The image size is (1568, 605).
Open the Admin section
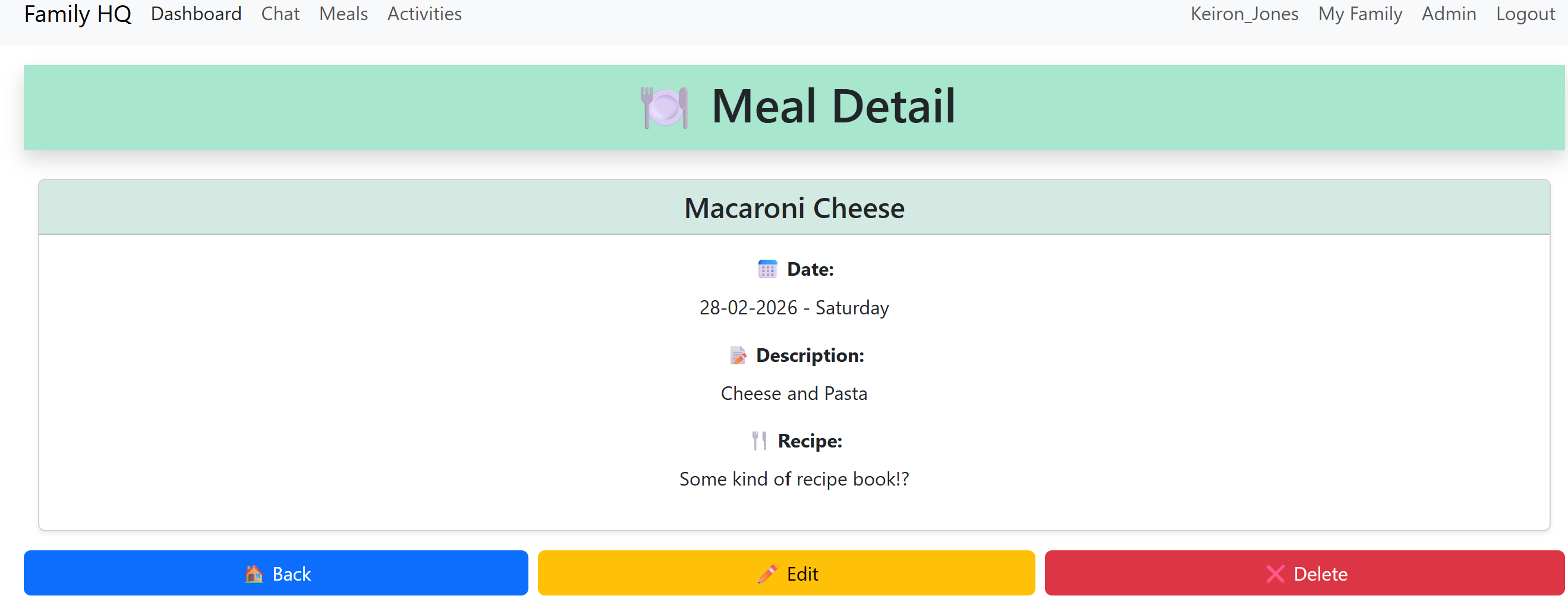click(x=1449, y=14)
